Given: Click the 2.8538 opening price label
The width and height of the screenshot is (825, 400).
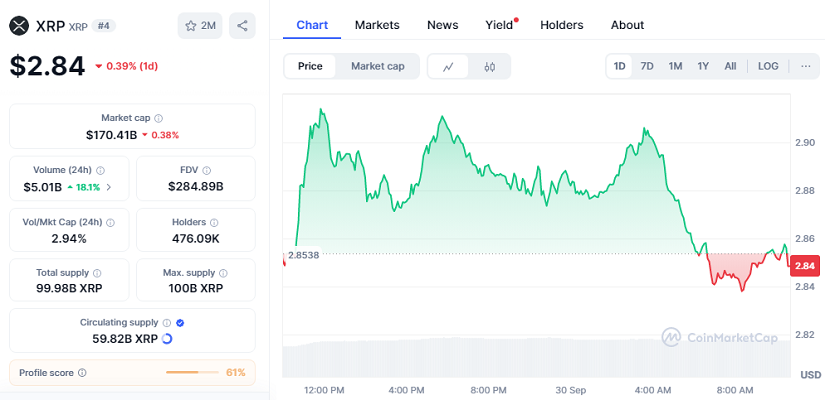Looking at the screenshot, I should [302, 254].
